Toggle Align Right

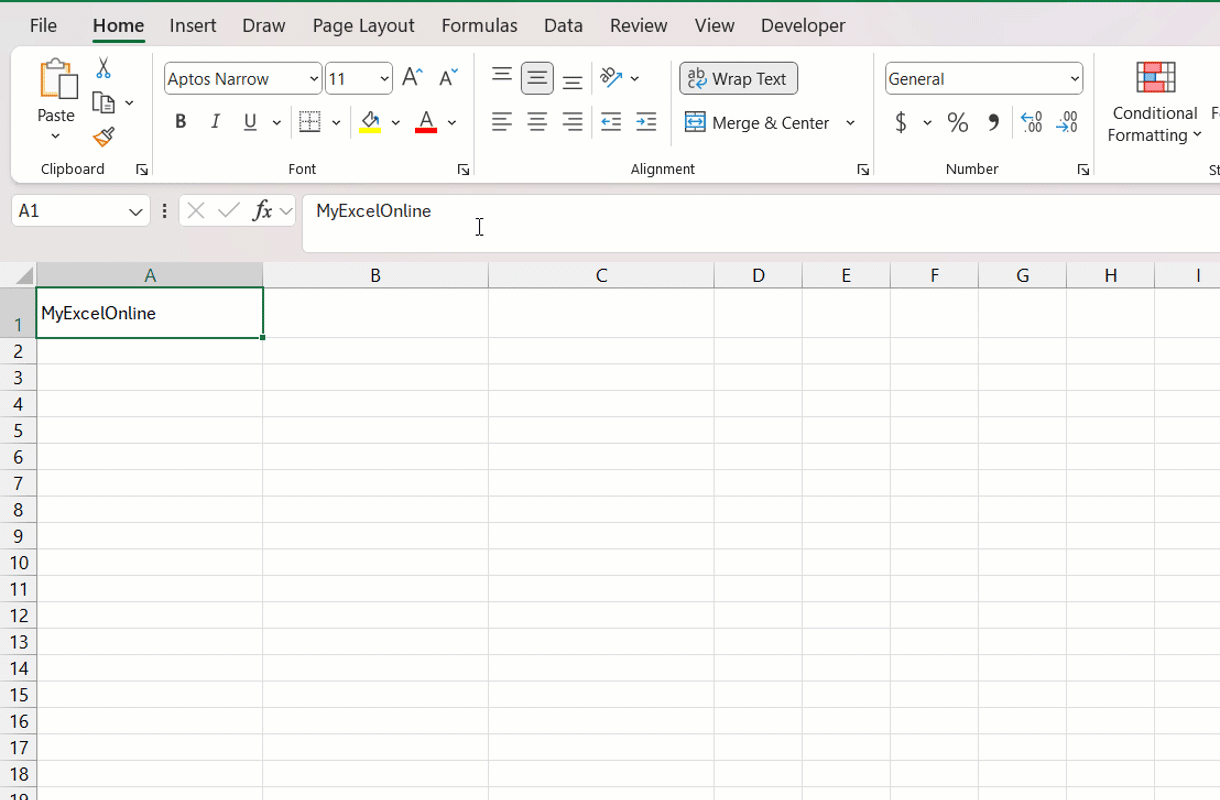click(x=572, y=122)
